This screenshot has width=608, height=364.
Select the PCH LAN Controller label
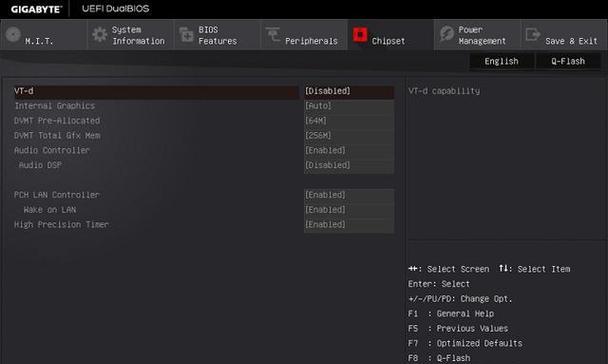coord(57,195)
